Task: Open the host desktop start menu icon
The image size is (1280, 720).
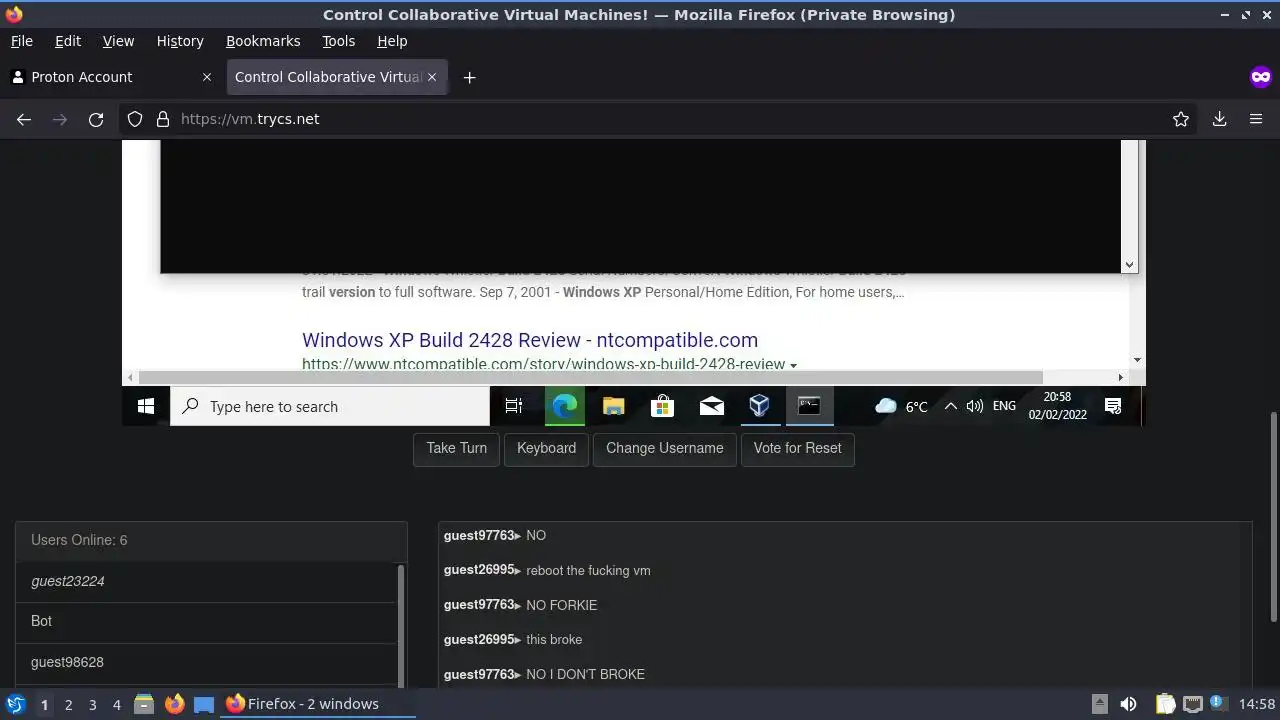Action: [x=15, y=704]
